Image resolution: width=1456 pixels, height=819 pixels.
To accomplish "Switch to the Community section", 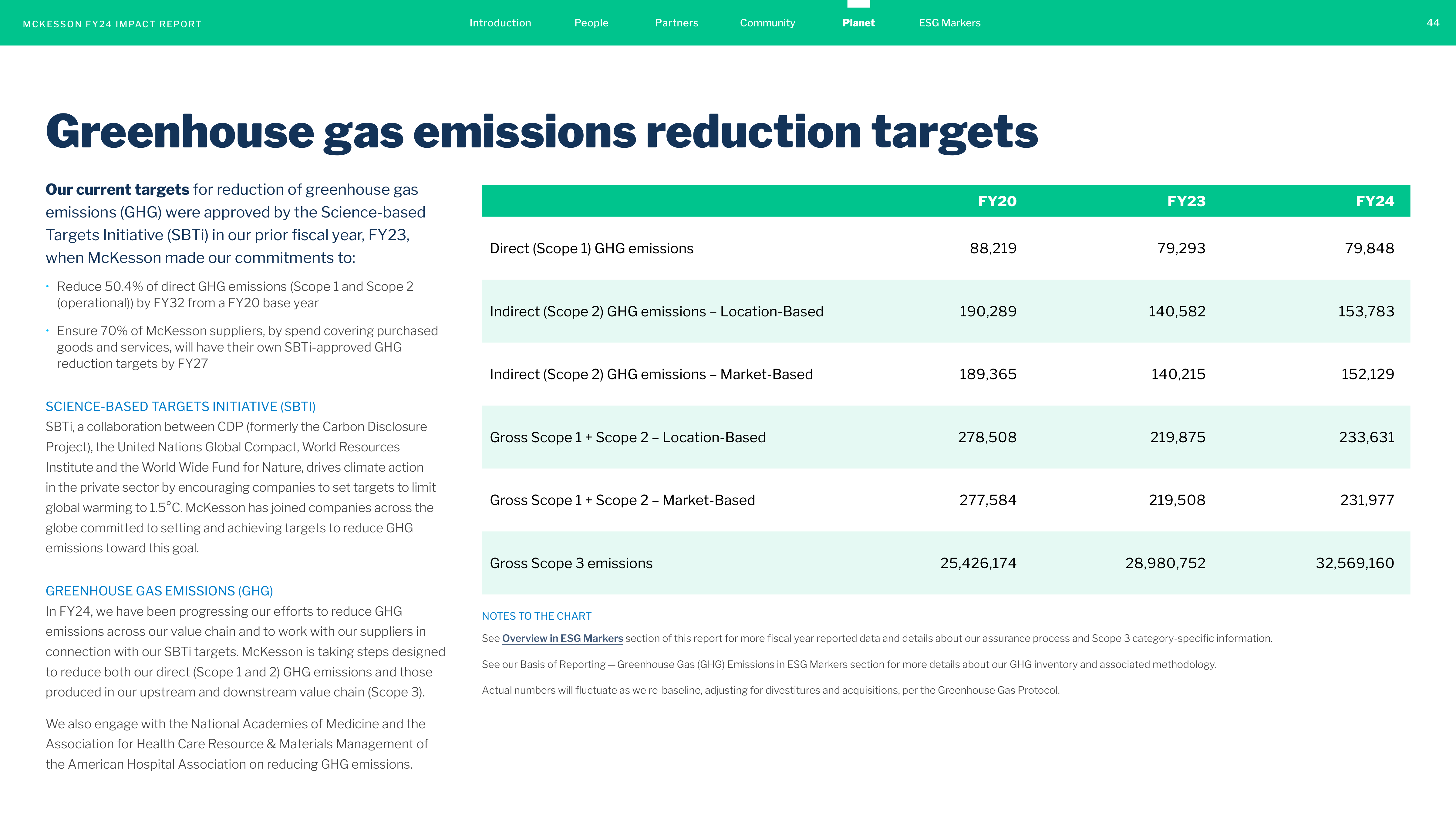I will [767, 23].
